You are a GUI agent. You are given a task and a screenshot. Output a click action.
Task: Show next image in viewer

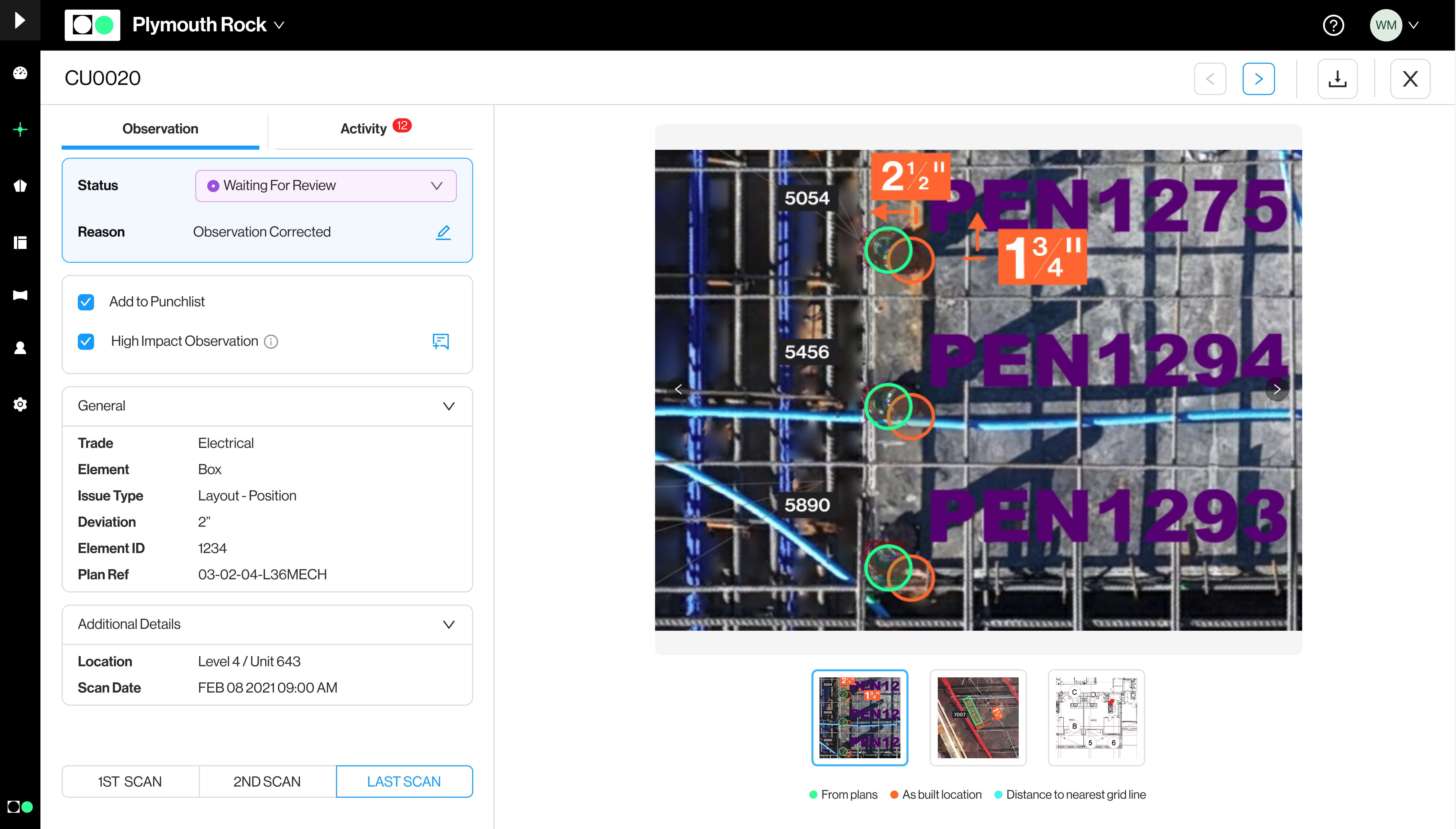pyautogui.click(x=1277, y=389)
